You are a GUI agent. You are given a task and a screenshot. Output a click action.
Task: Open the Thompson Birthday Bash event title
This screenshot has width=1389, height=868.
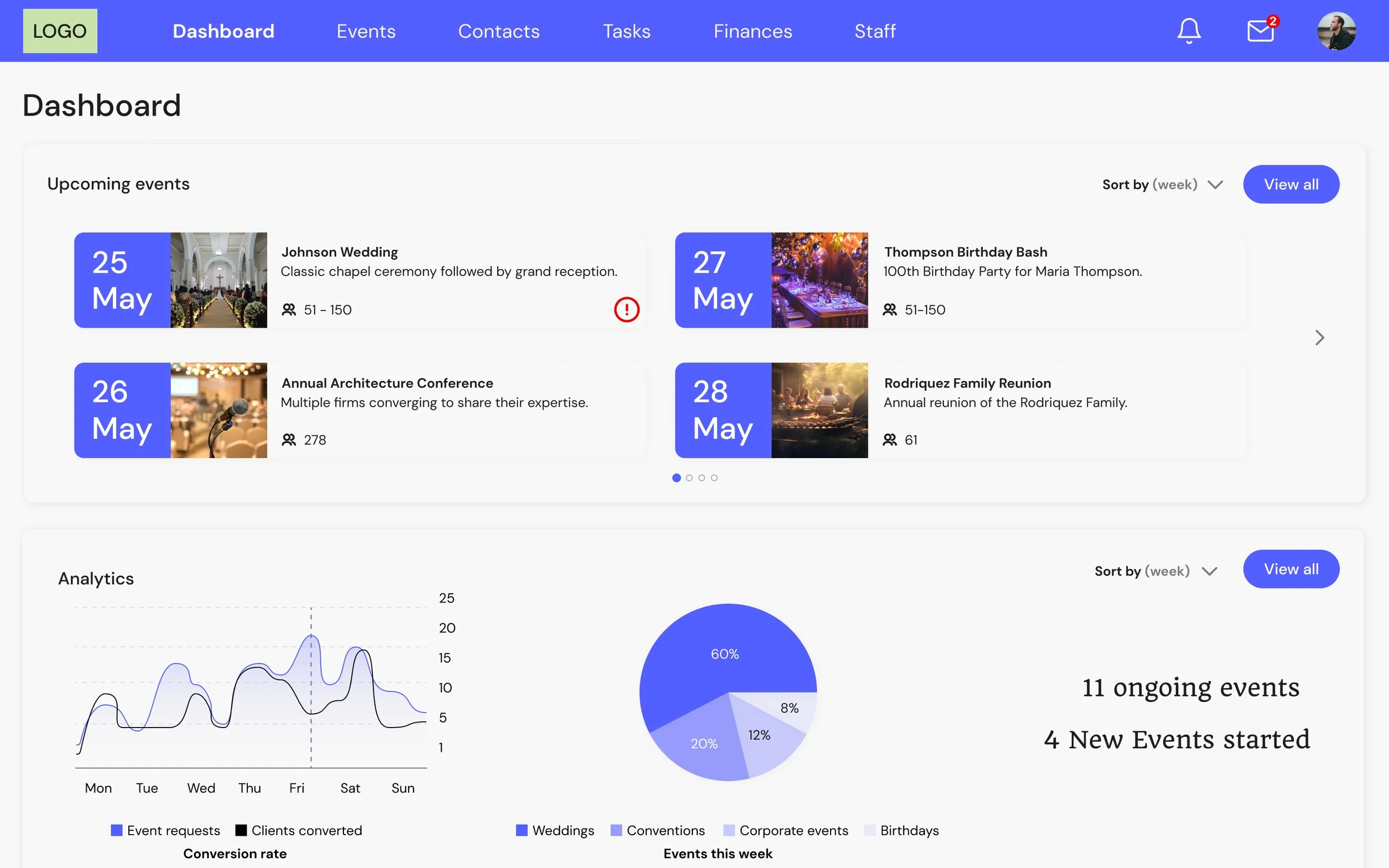(x=965, y=252)
